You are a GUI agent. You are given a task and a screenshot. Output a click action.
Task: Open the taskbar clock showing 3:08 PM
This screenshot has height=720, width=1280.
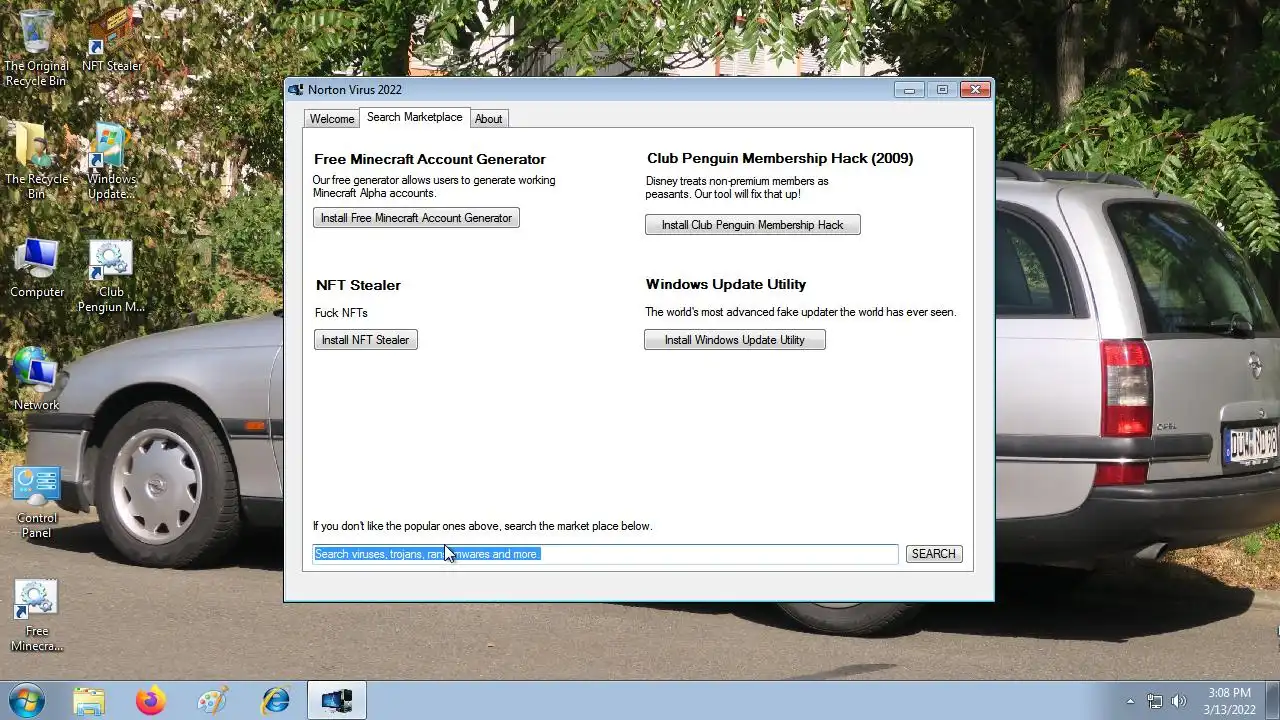click(1229, 701)
